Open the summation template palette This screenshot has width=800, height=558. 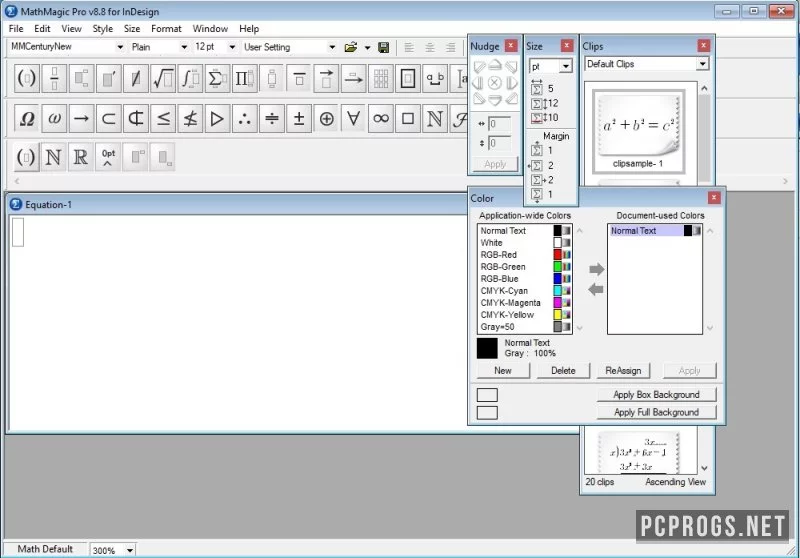pos(217,79)
